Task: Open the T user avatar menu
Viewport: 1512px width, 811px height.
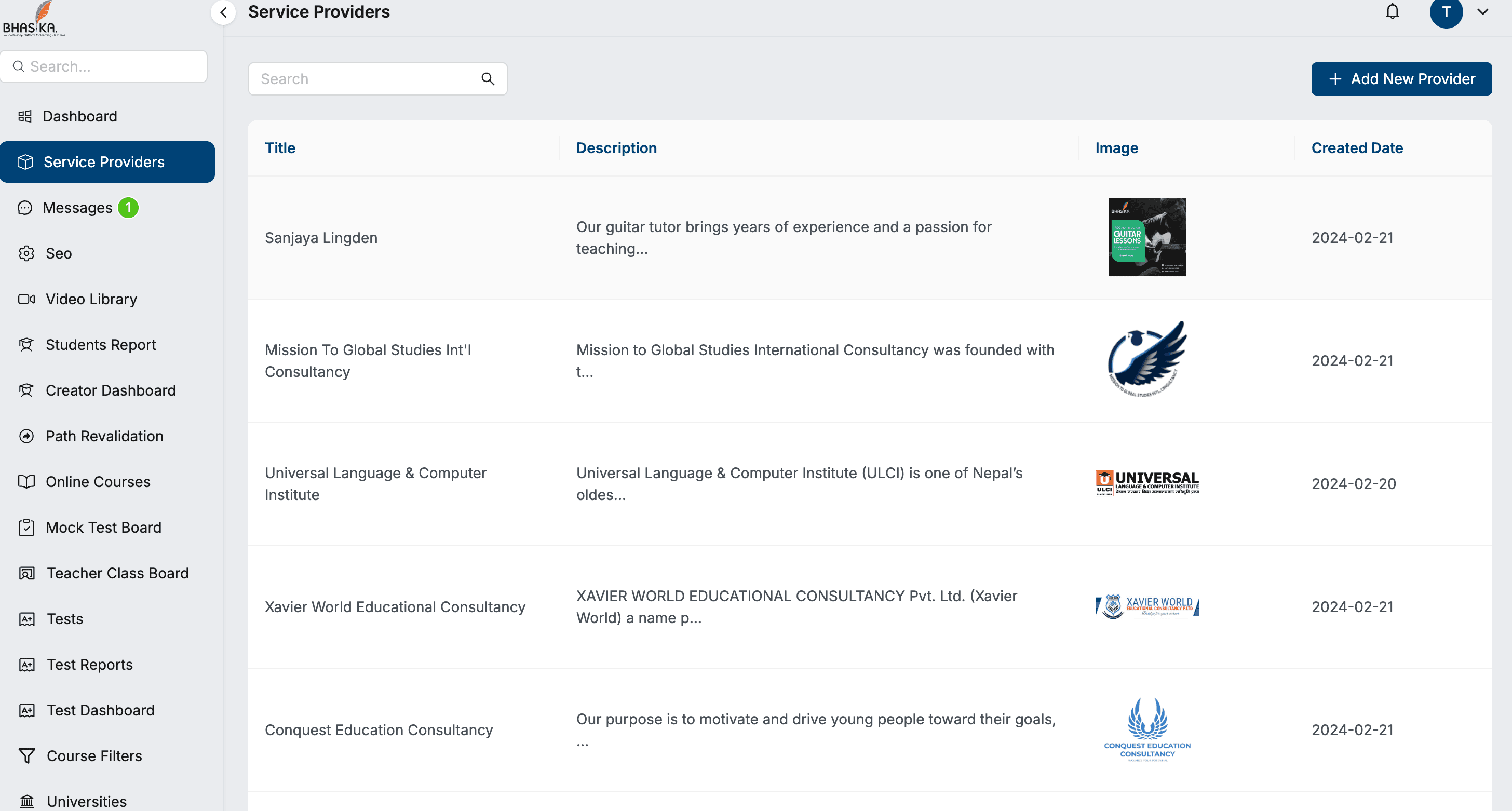Action: tap(1446, 12)
